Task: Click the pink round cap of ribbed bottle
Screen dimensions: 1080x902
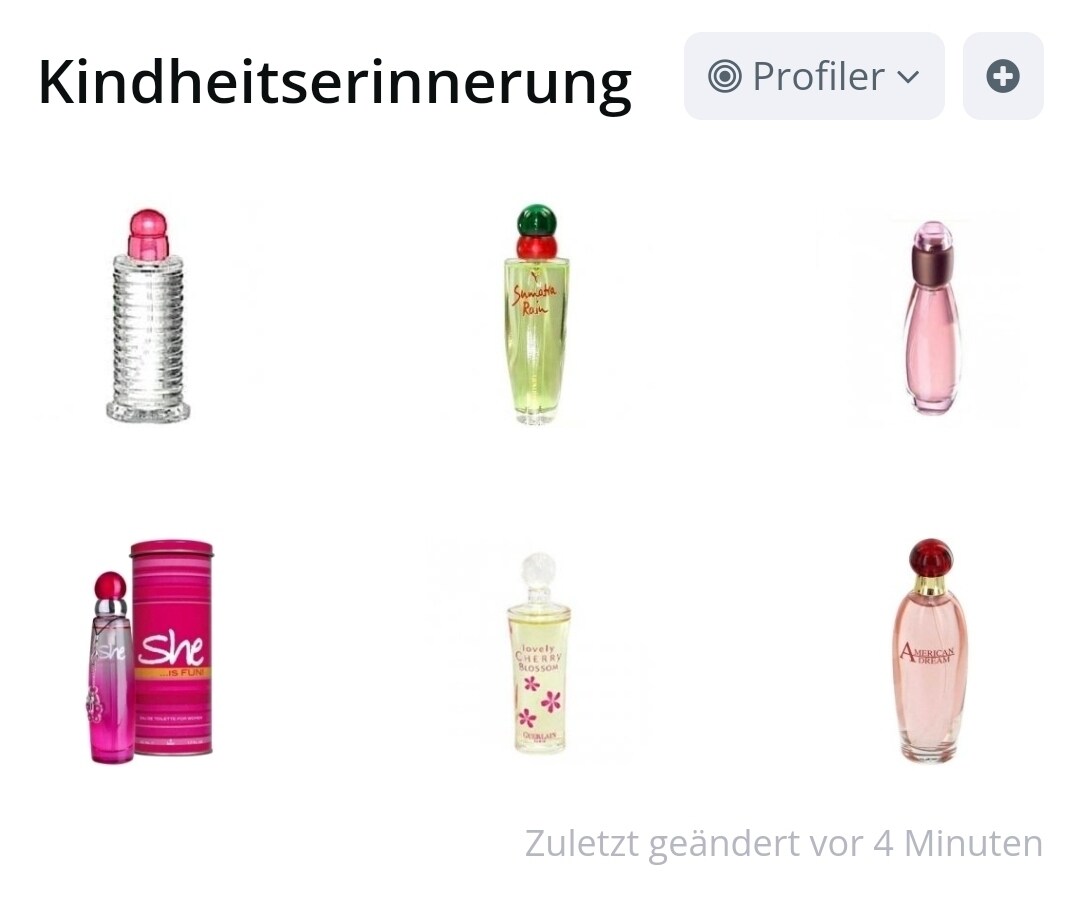Action: (x=147, y=232)
